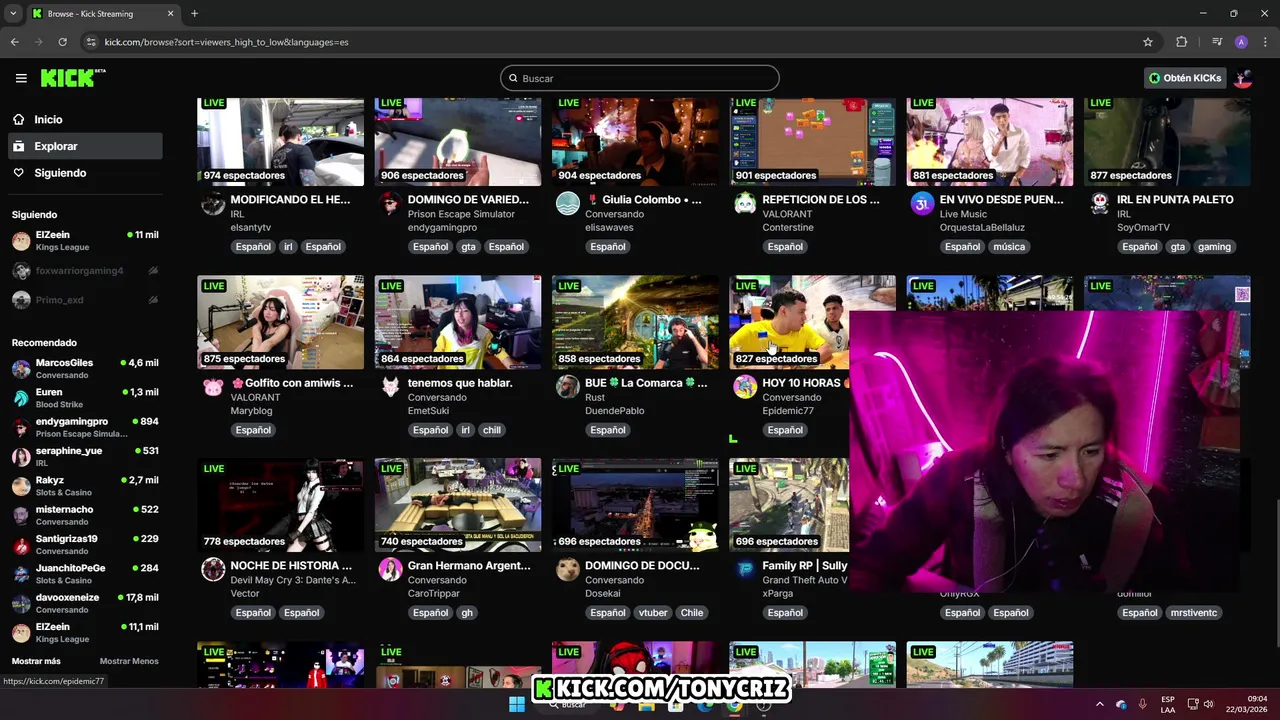
Task: Open endygamingpro recommended channel
Action: (85, 427)
